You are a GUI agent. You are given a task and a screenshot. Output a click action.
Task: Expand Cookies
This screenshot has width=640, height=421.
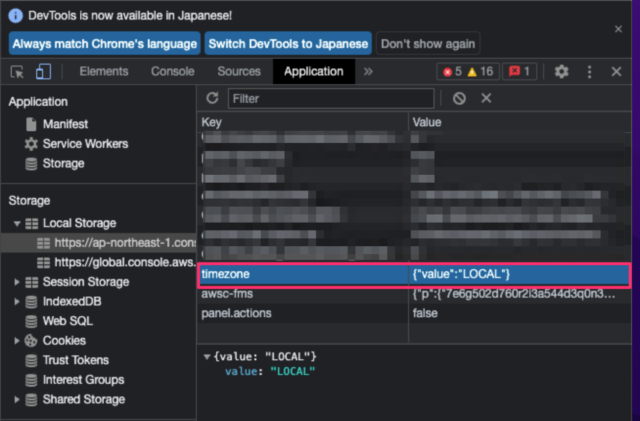[17, 341]
